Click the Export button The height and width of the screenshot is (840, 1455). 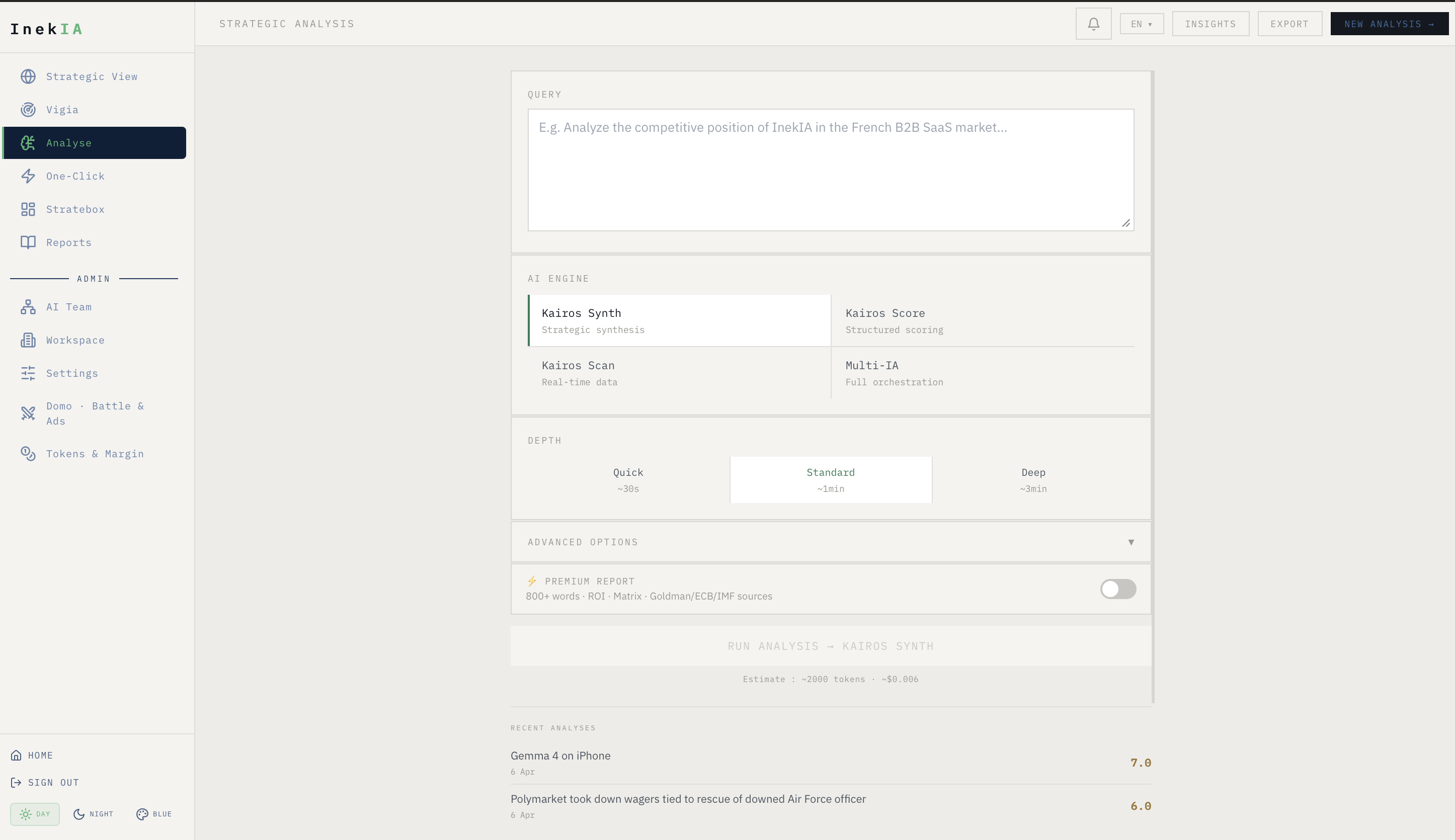click(1289, 24)
